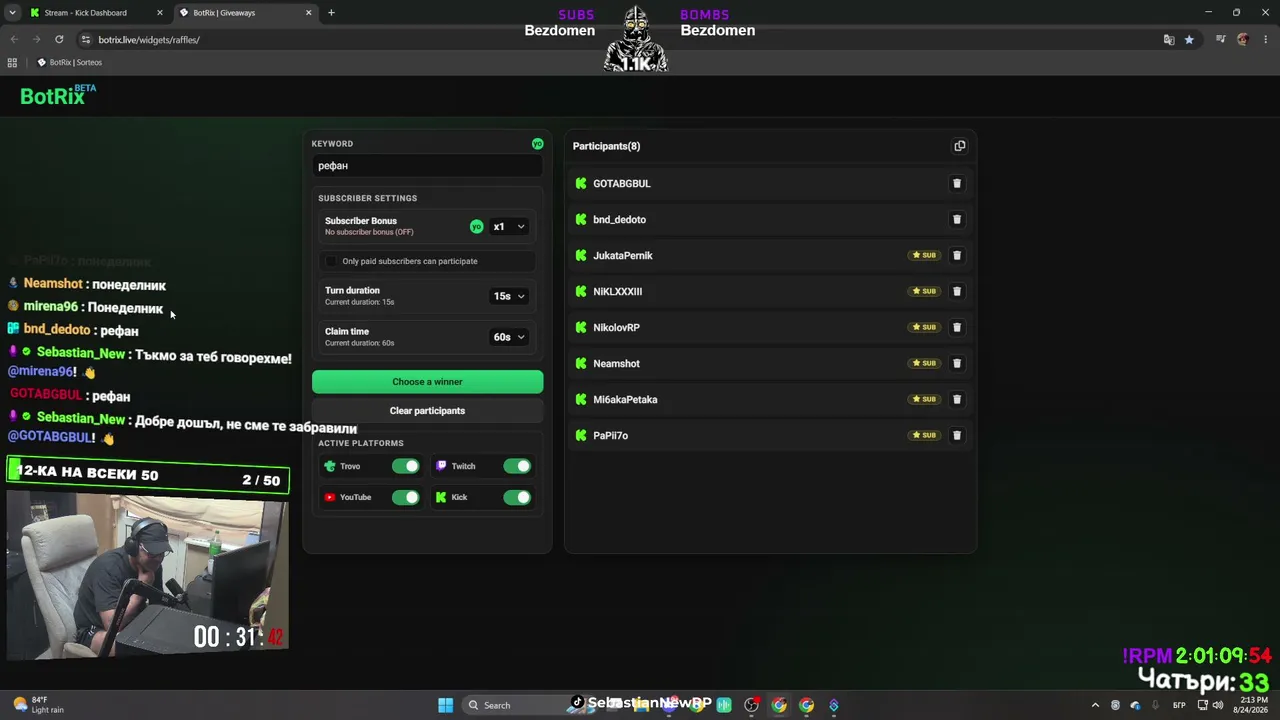Remove bnd_dedoto using its trash icon

coord(957,220)
